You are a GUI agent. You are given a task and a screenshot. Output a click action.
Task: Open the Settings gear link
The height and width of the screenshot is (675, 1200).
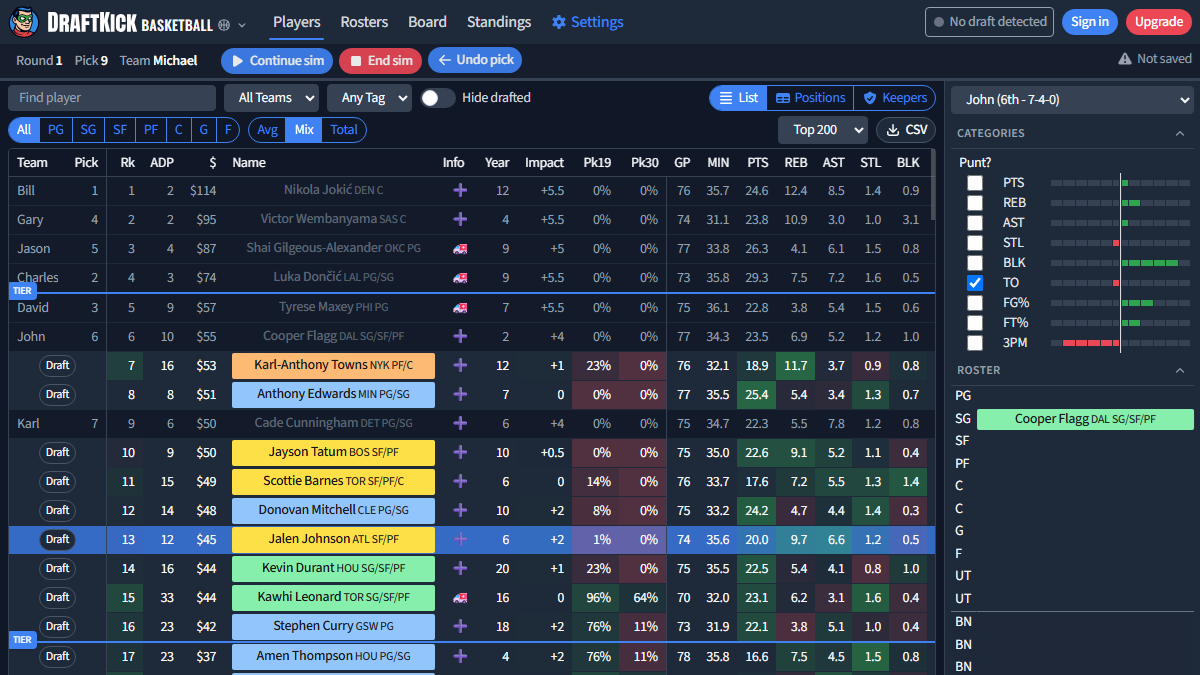coord(587,22)
